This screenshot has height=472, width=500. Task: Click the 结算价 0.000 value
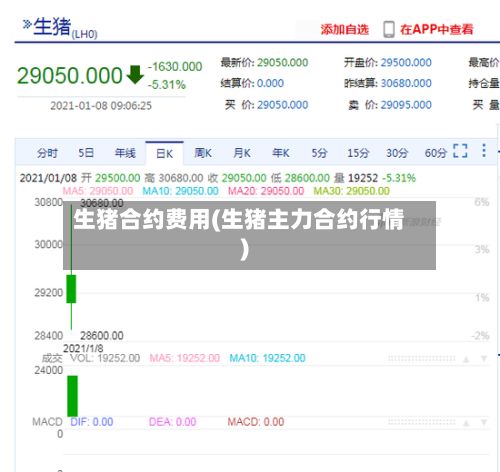point(270,83)
